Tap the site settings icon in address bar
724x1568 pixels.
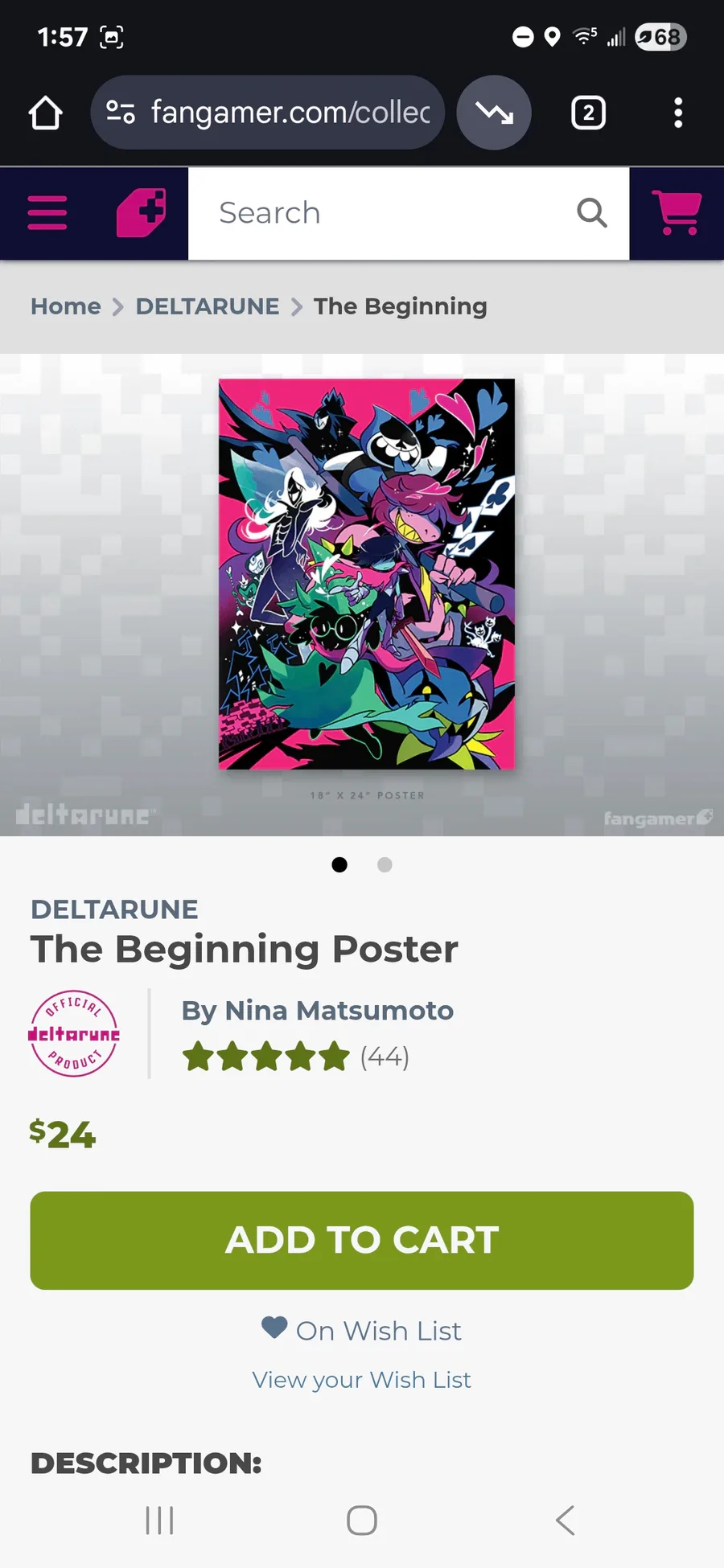pos(121,112)
